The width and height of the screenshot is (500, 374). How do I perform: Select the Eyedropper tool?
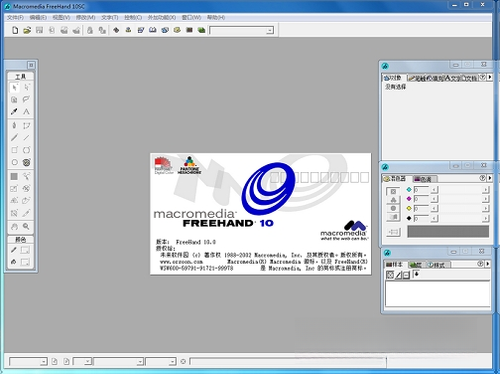tap(14, 112)
